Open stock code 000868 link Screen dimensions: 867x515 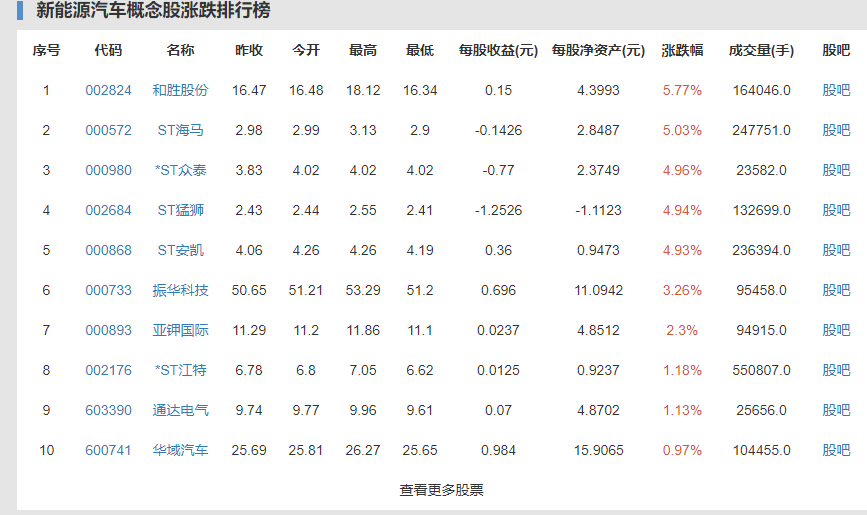[108, 251]
